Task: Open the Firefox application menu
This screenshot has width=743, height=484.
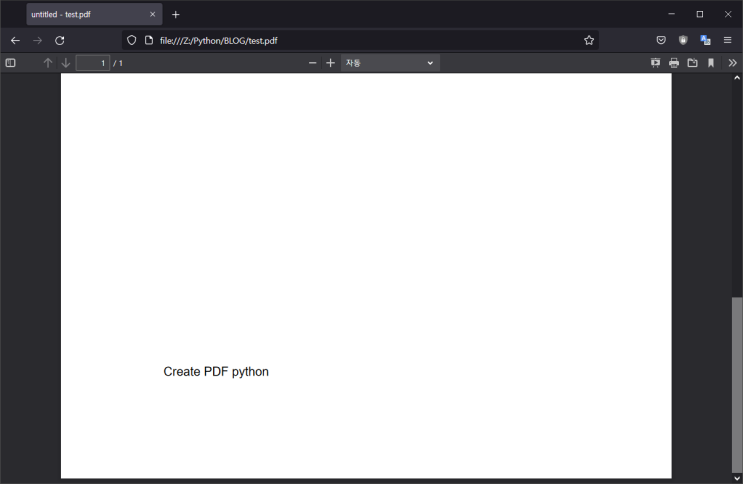Action: (727, 40)
